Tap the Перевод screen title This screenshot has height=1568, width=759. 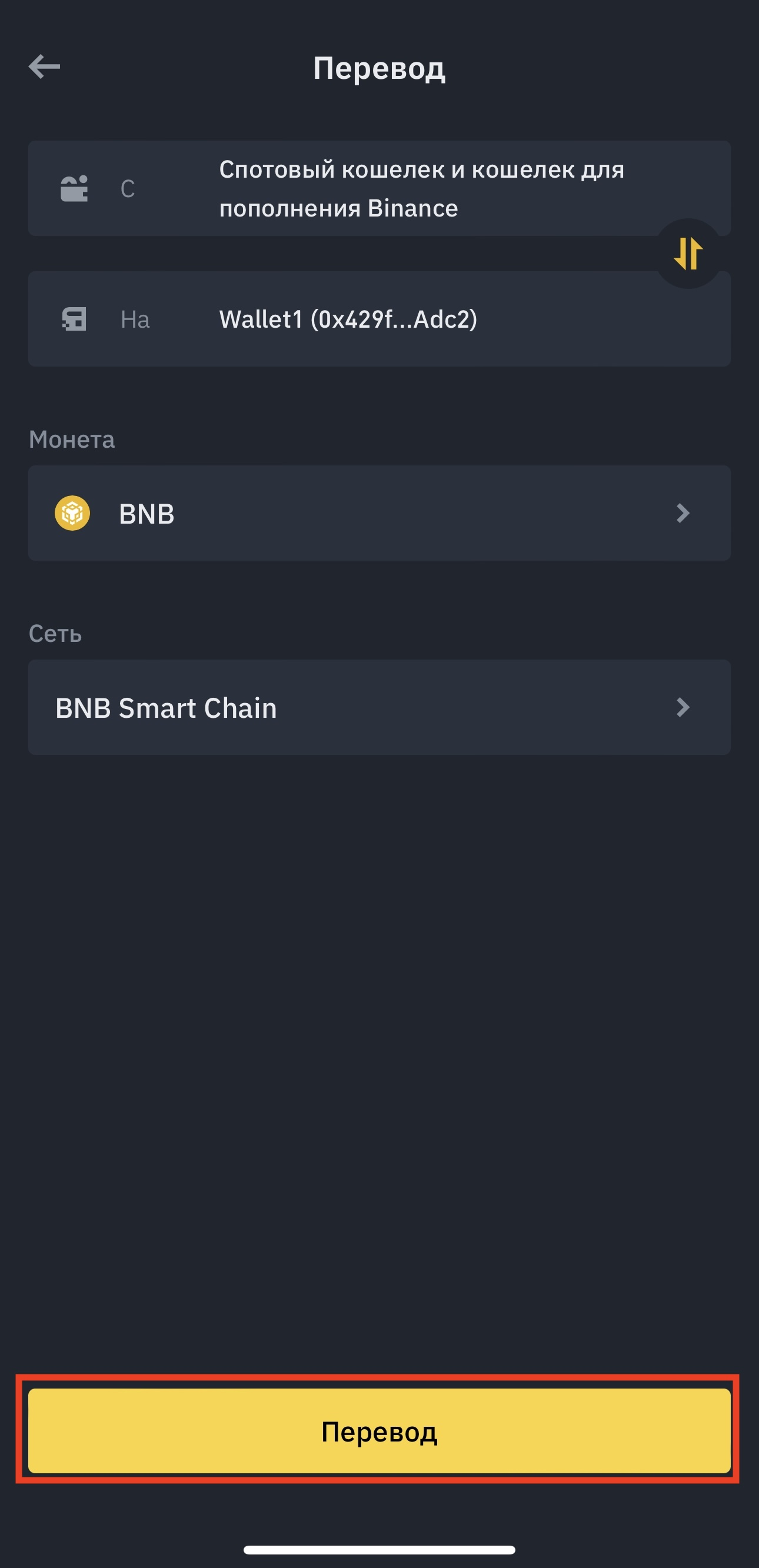click(x=379, y=69)
